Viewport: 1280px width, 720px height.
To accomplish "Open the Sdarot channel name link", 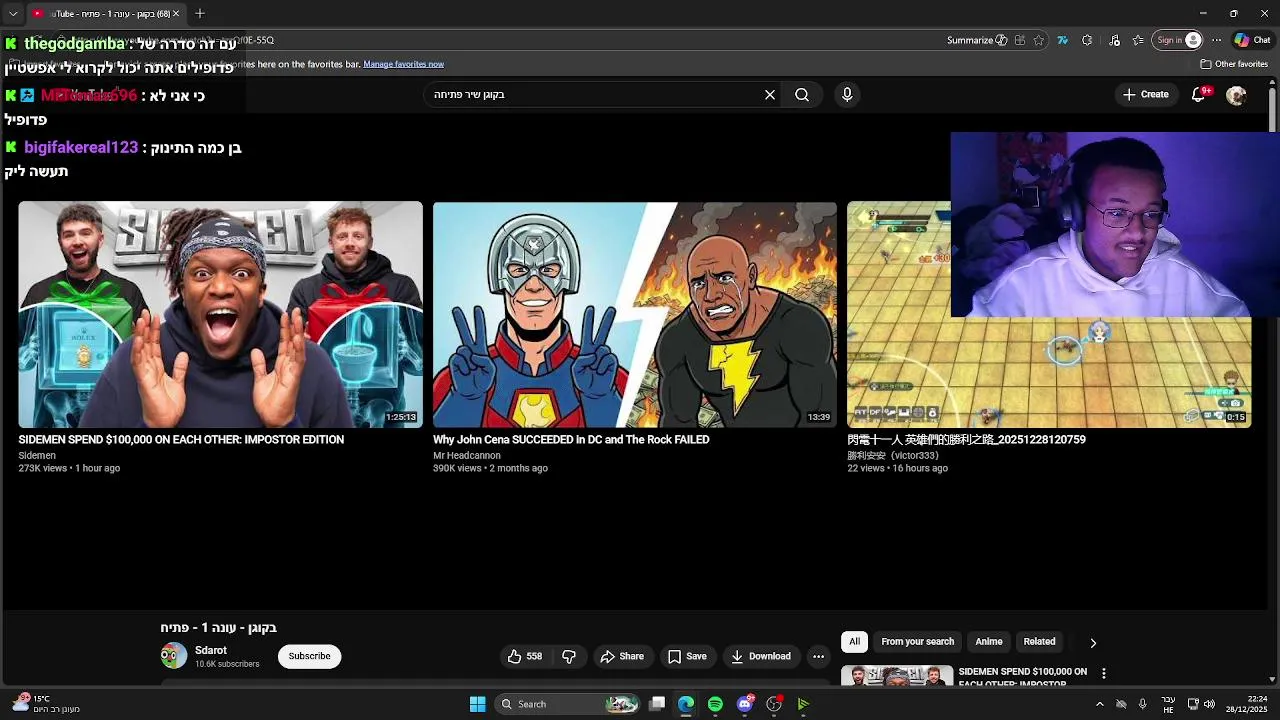I will tap(211, 650).
